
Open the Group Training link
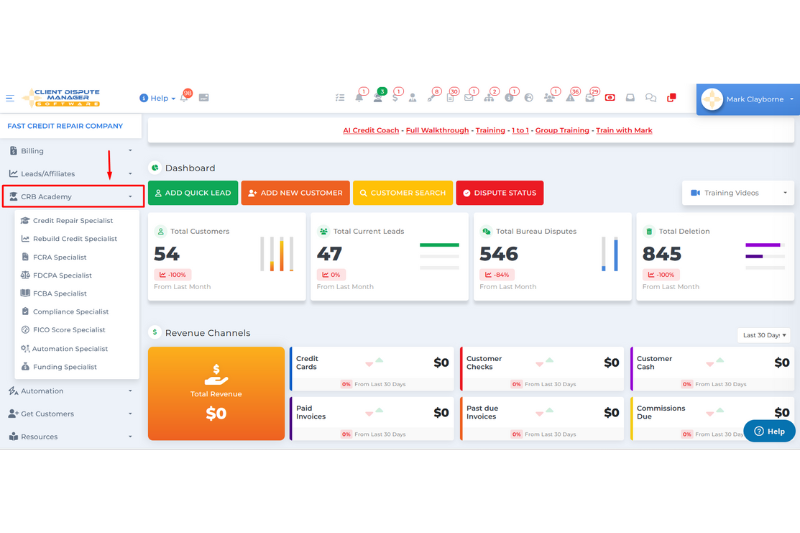point(562,131)
